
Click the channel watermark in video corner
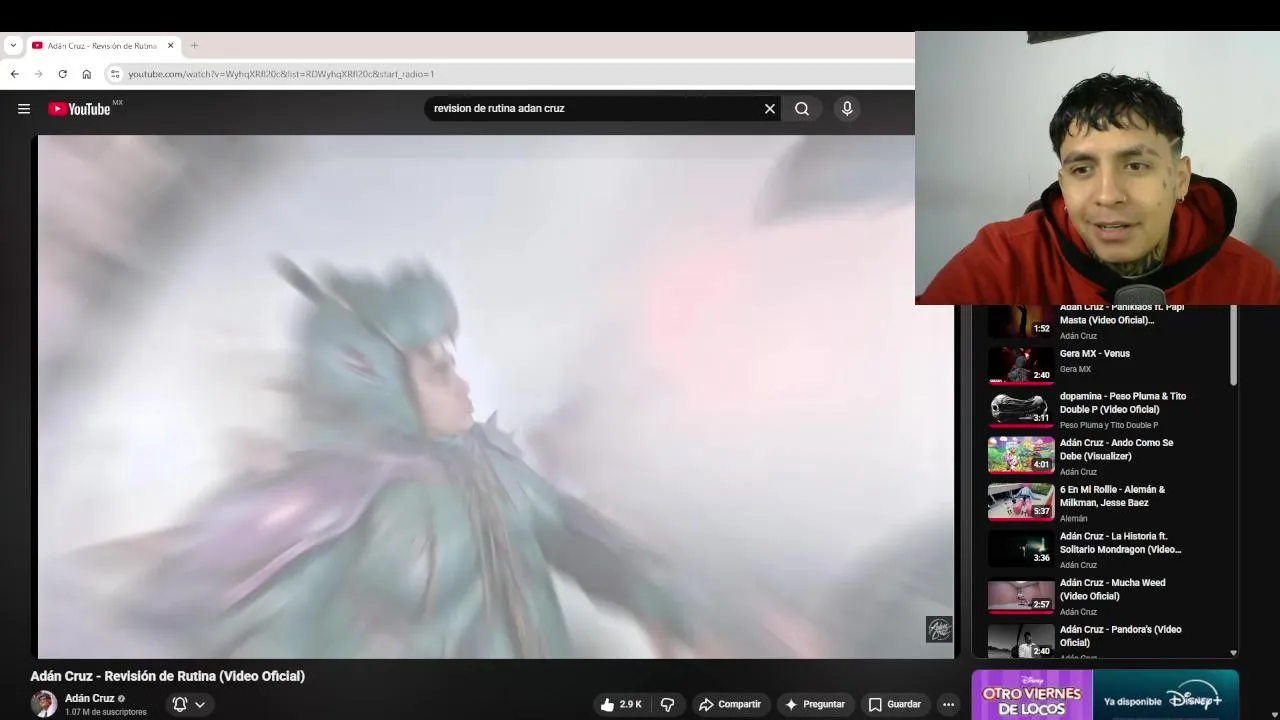pyautogui.click(x=939, y=629)
